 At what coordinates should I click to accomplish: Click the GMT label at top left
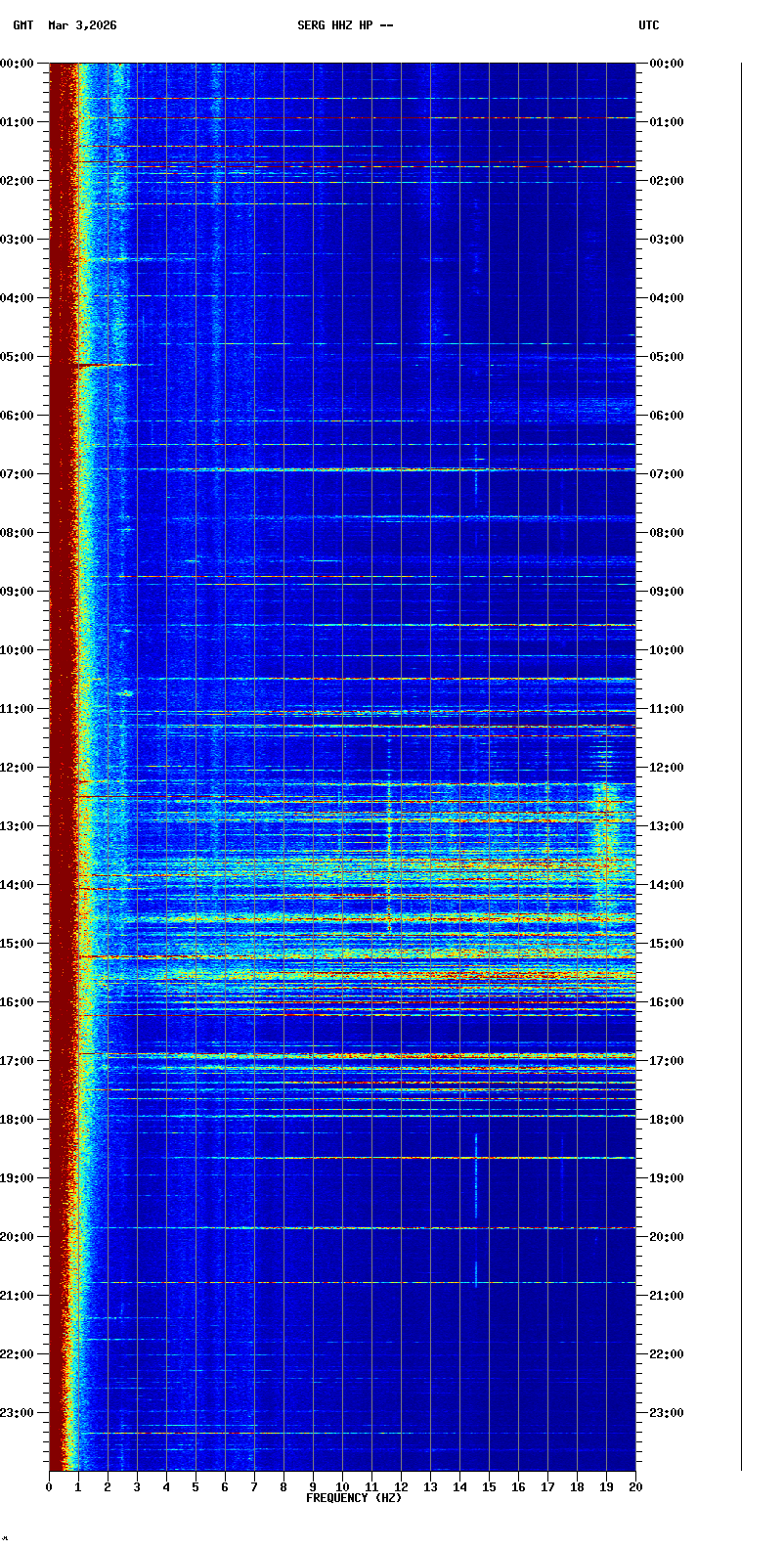[x=22, y=25]
